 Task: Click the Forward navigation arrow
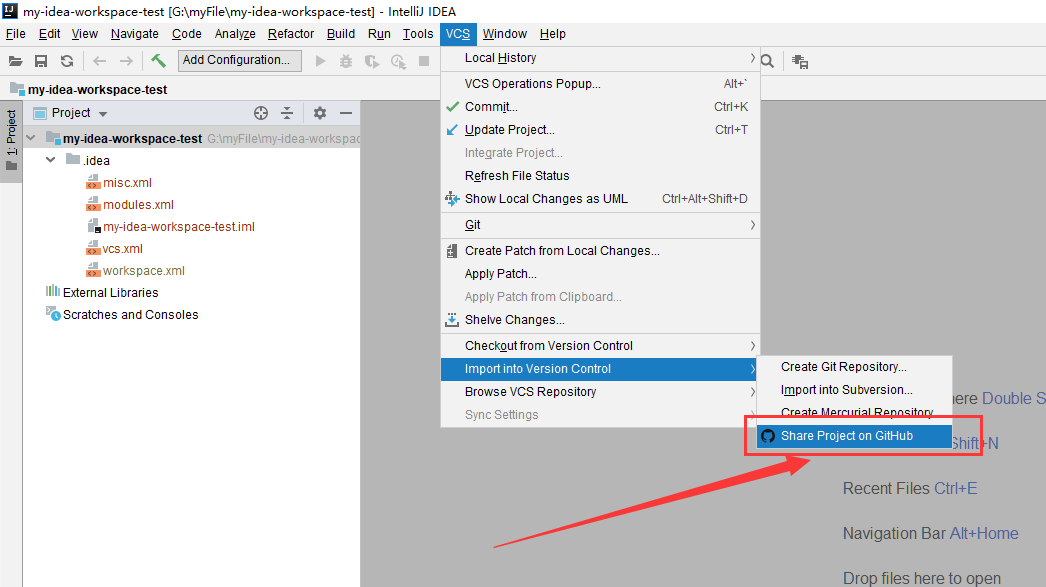tap(126, 61)
